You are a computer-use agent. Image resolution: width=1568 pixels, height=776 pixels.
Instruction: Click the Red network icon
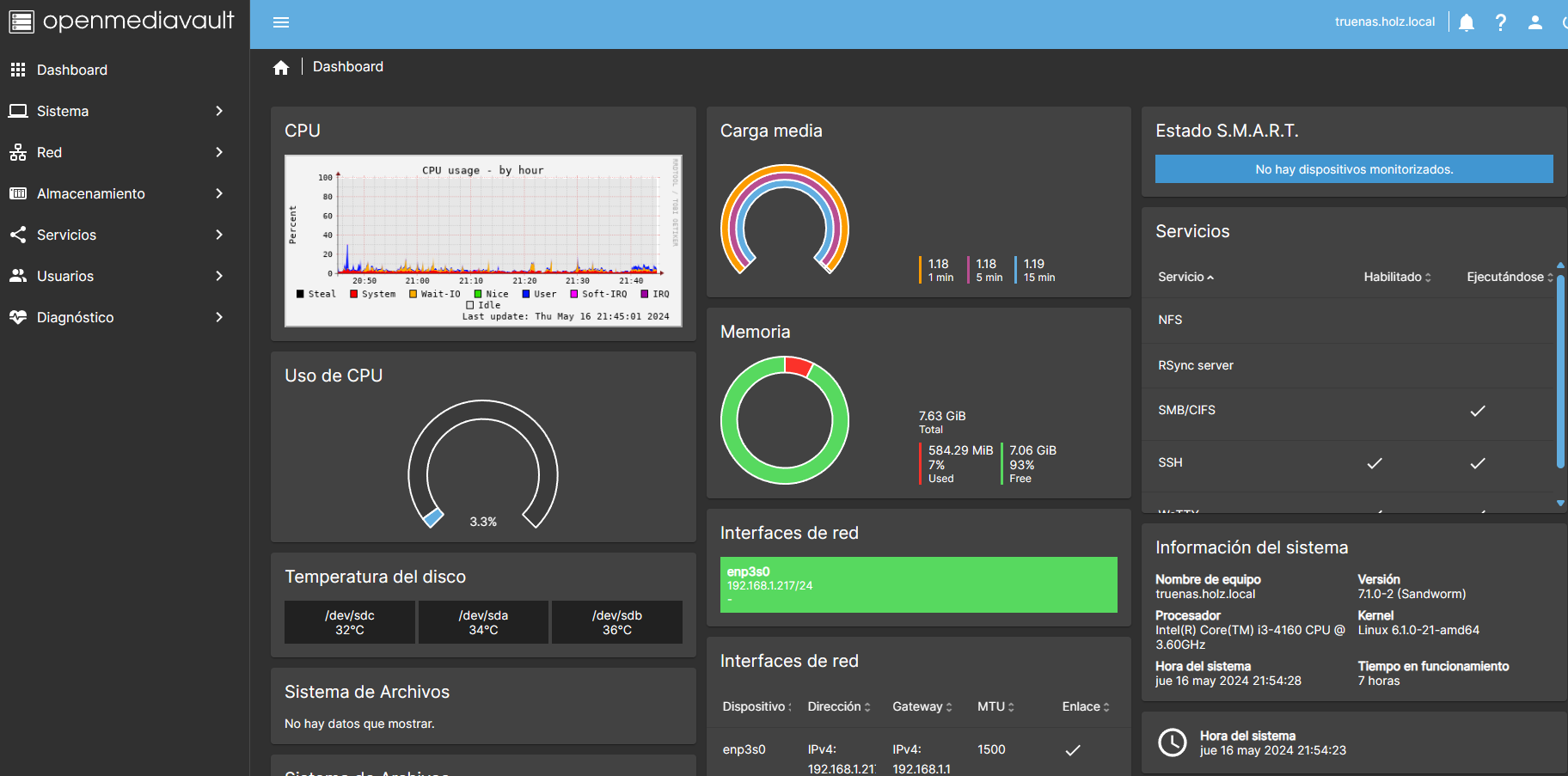[18, 152]
